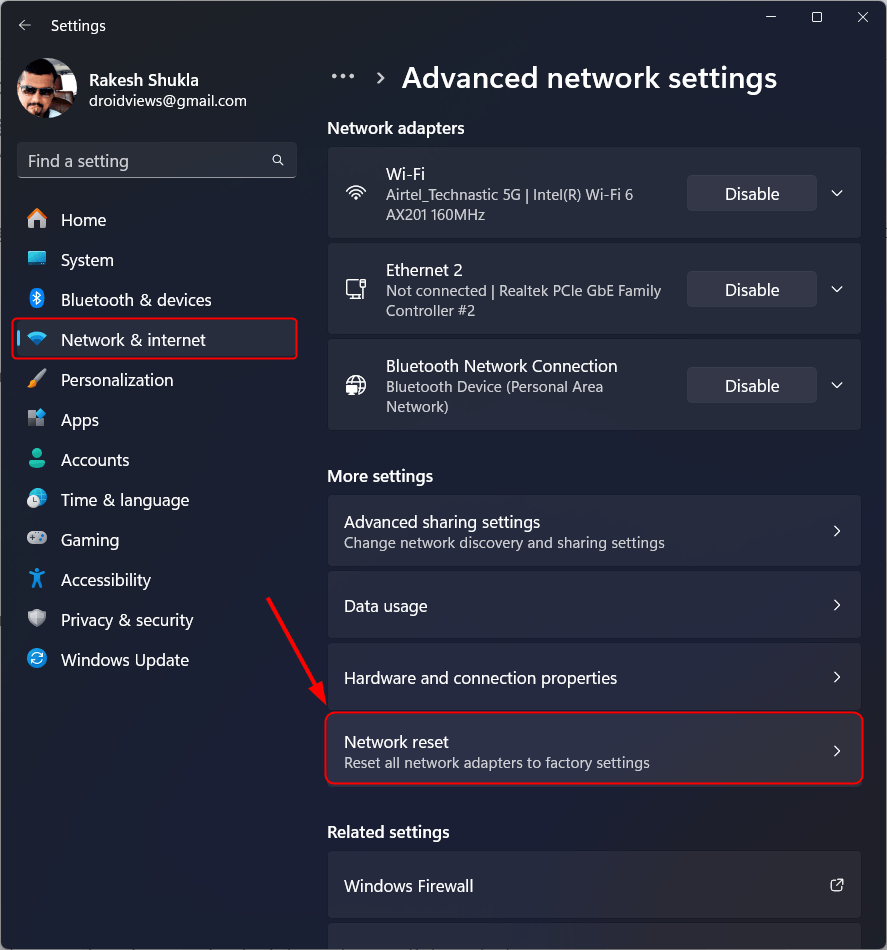Viewport: 887px width, 950px height.
Task: Click the Ethernet 2 adapter icon
Action: 356,289
